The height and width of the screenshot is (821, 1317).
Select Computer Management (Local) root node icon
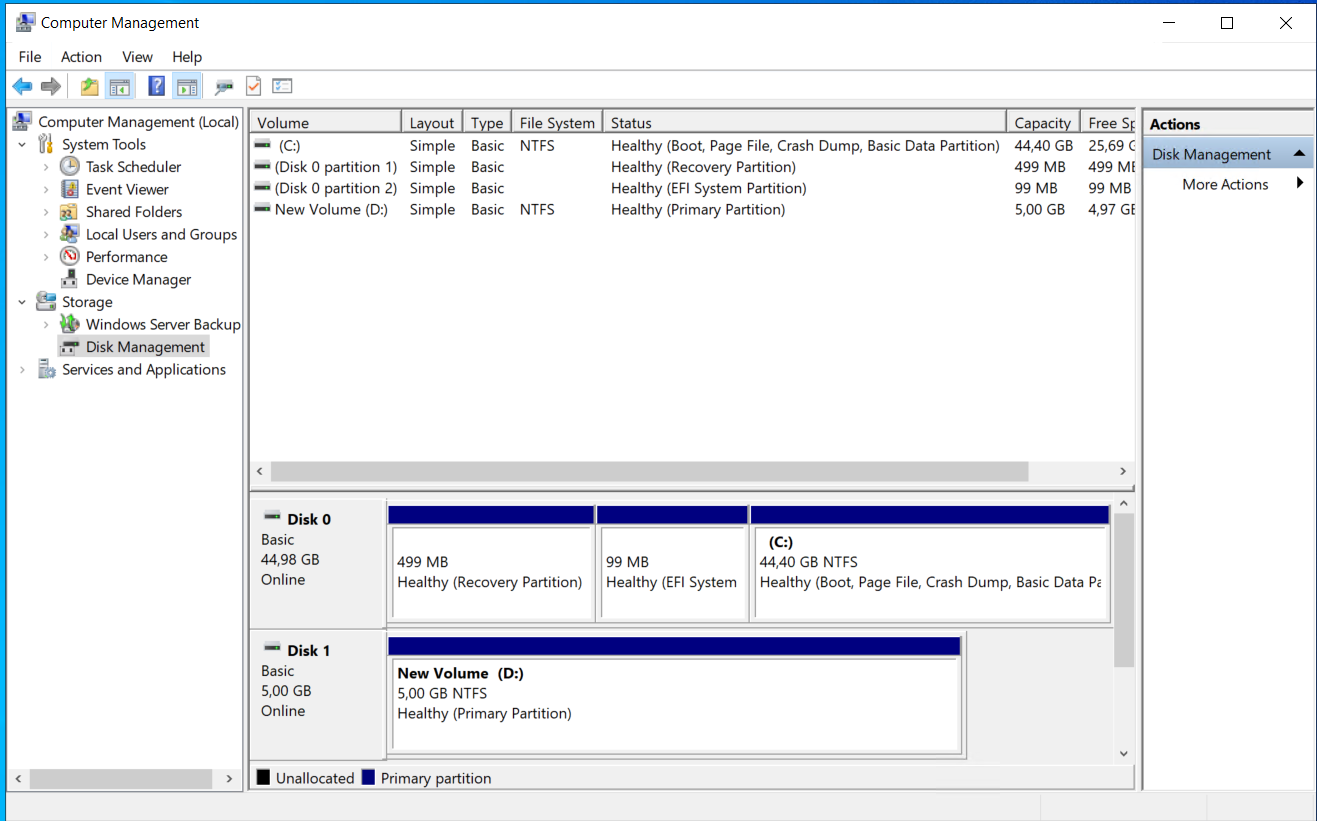(22, 122)
